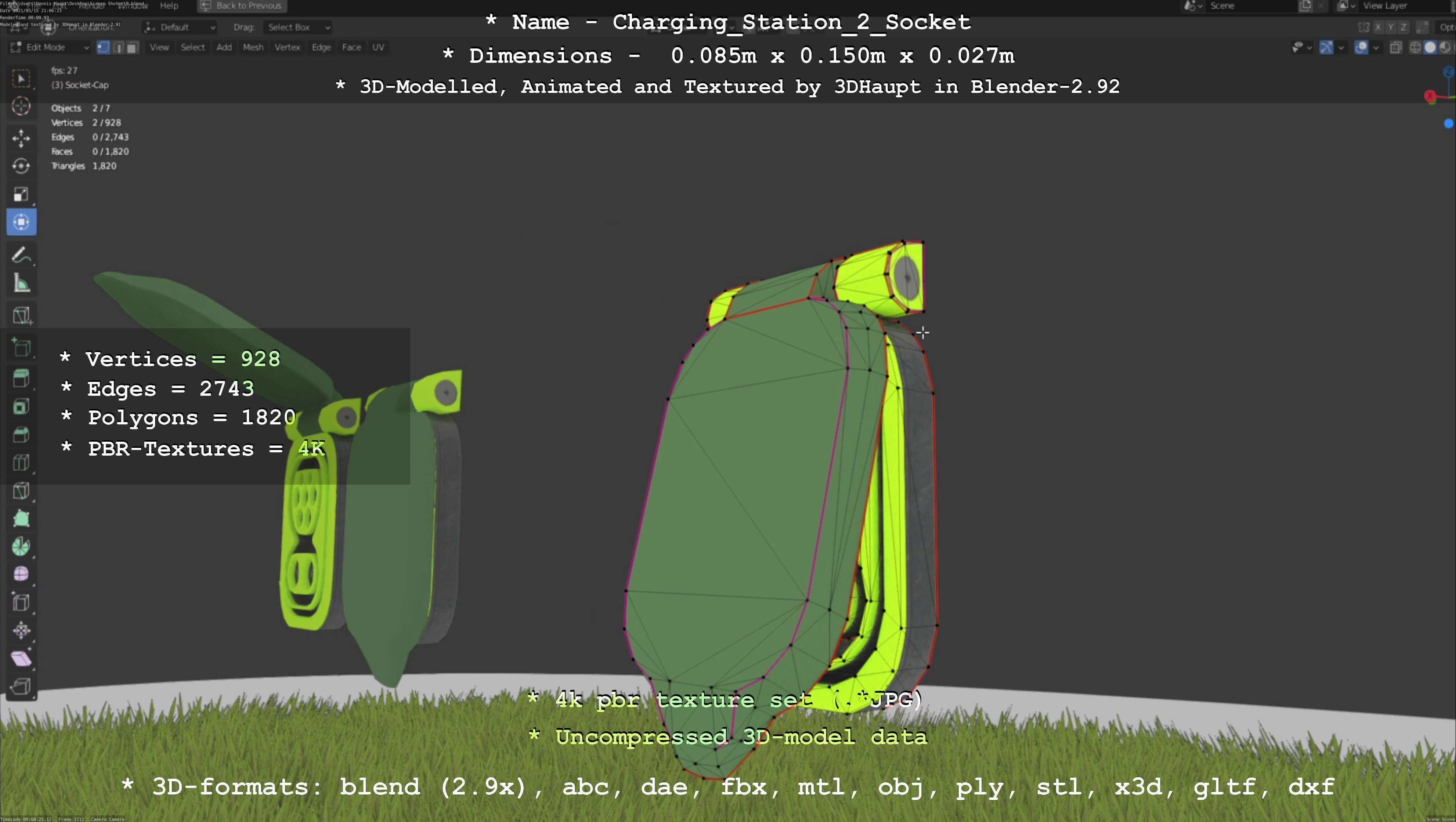
Task: Switch to Wireframe viewport shading
Action: pos(1415,47)
